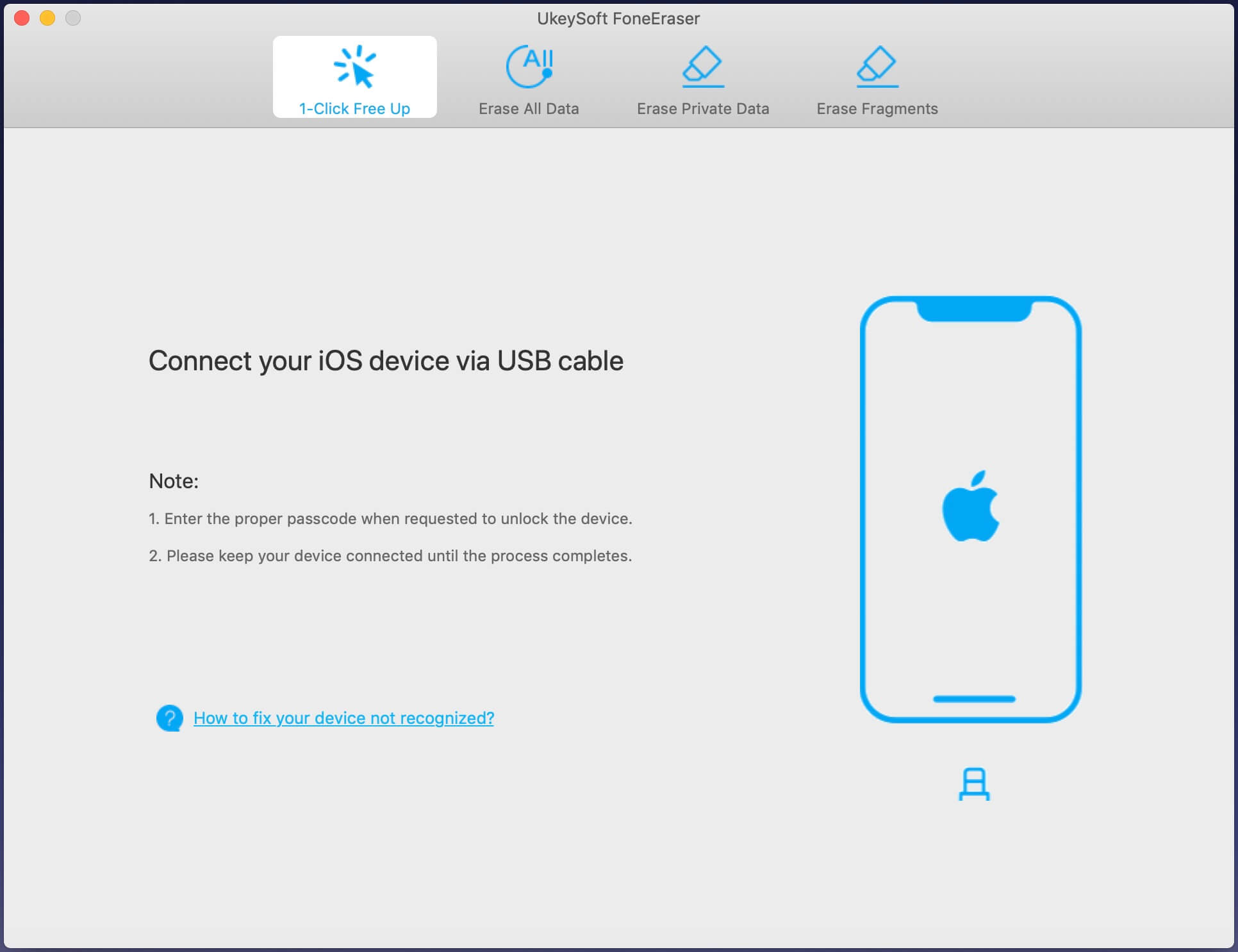Click the Apple logo inside phone

[971, 507]
